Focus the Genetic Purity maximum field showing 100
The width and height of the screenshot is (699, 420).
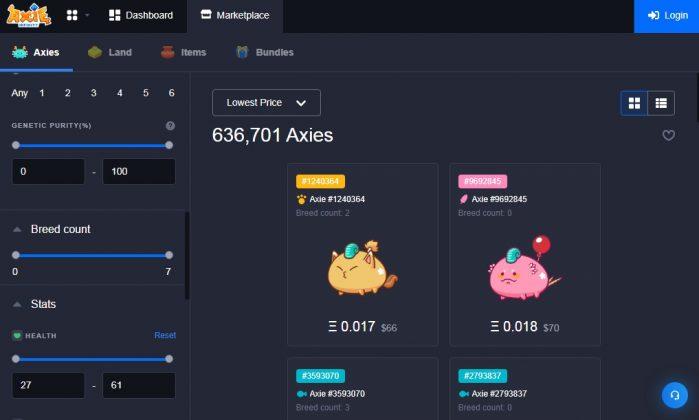(x=139, y=171)
